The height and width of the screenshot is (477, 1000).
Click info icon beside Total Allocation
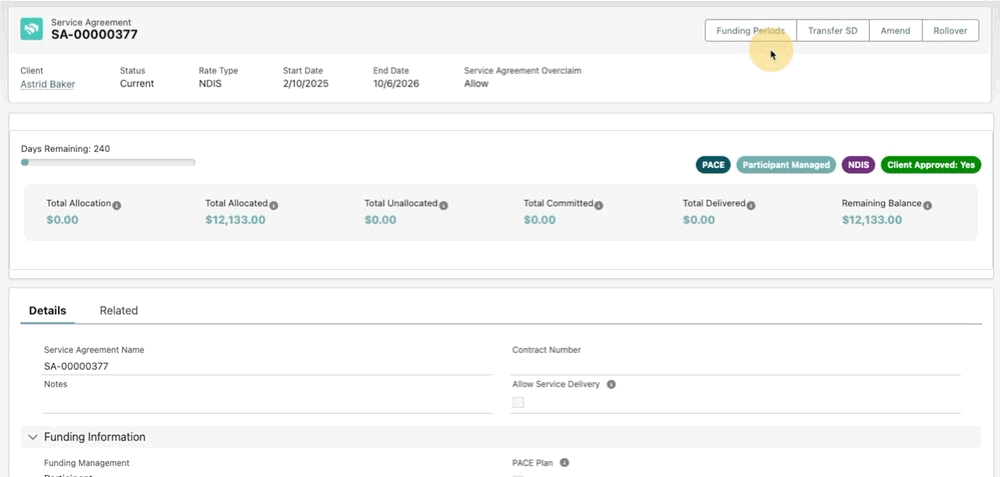(x=117, y=205)
